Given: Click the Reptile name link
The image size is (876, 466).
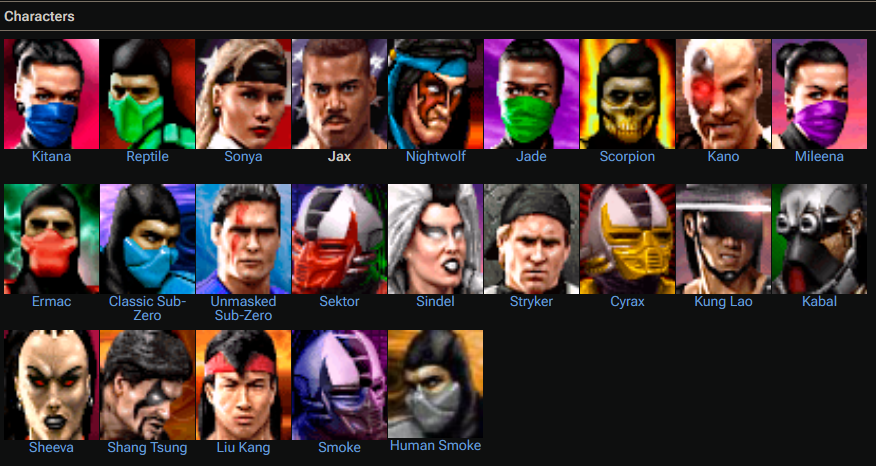Looking at the screenshot, I should (147, 156).
